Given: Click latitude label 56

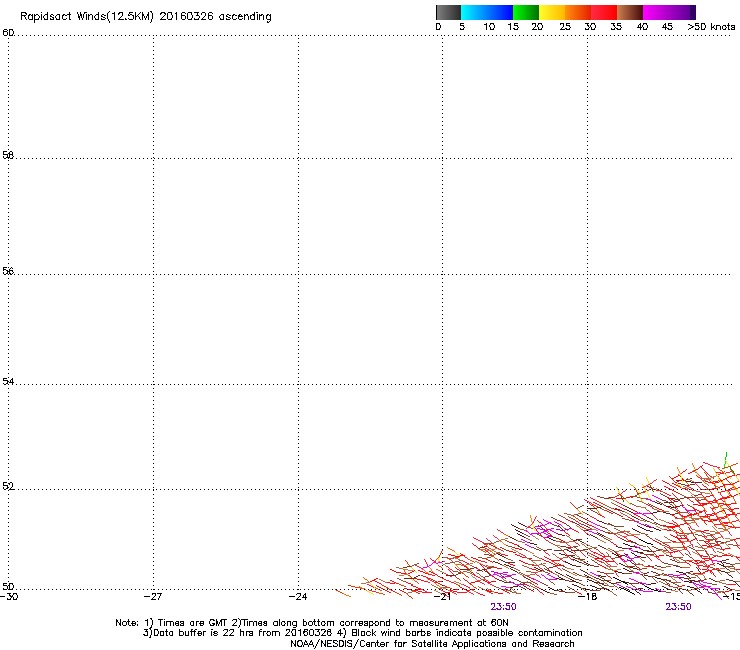Looking at the screenshot, I should coord(8,271).
